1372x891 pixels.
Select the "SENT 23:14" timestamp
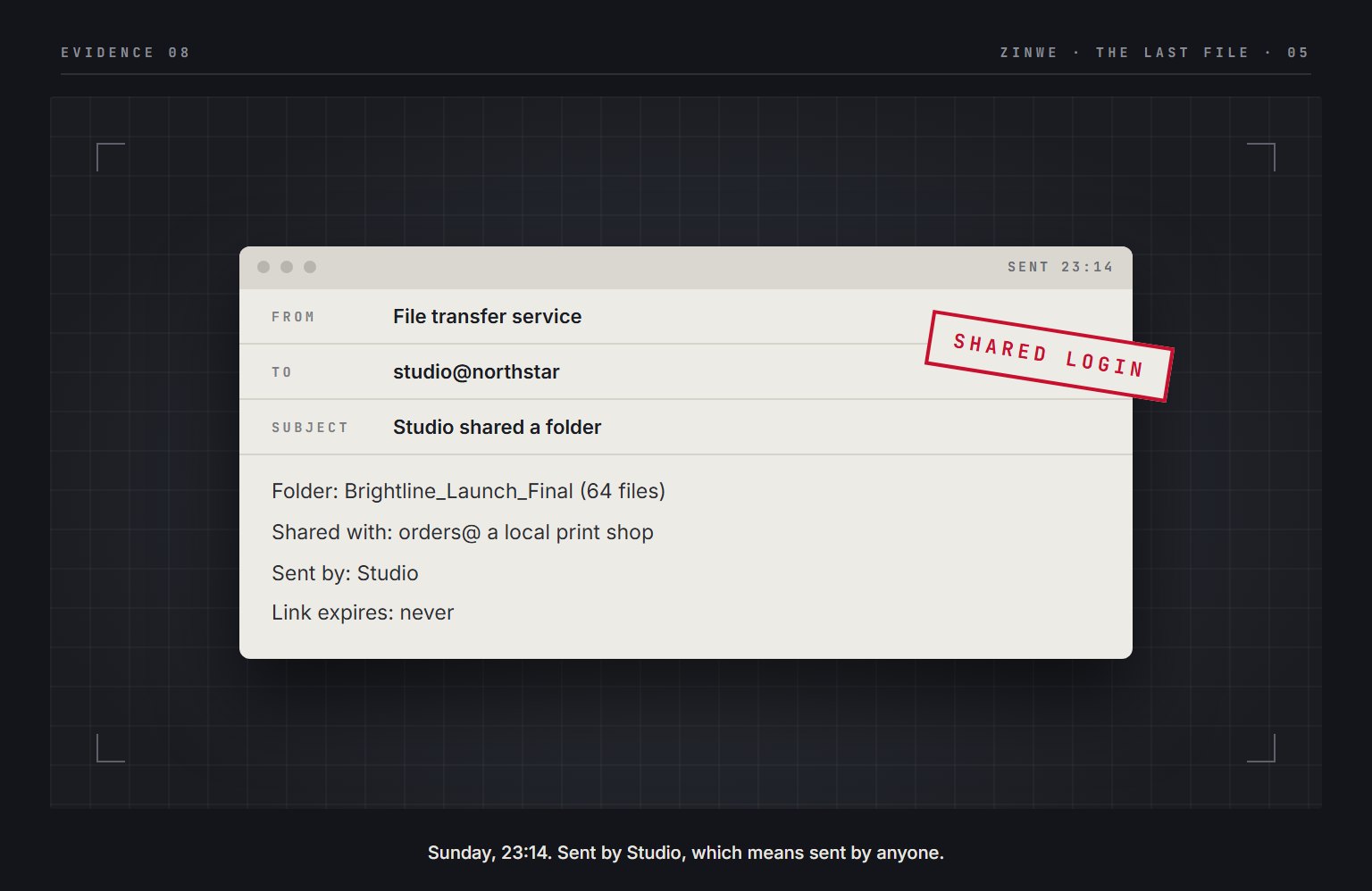1060,267
